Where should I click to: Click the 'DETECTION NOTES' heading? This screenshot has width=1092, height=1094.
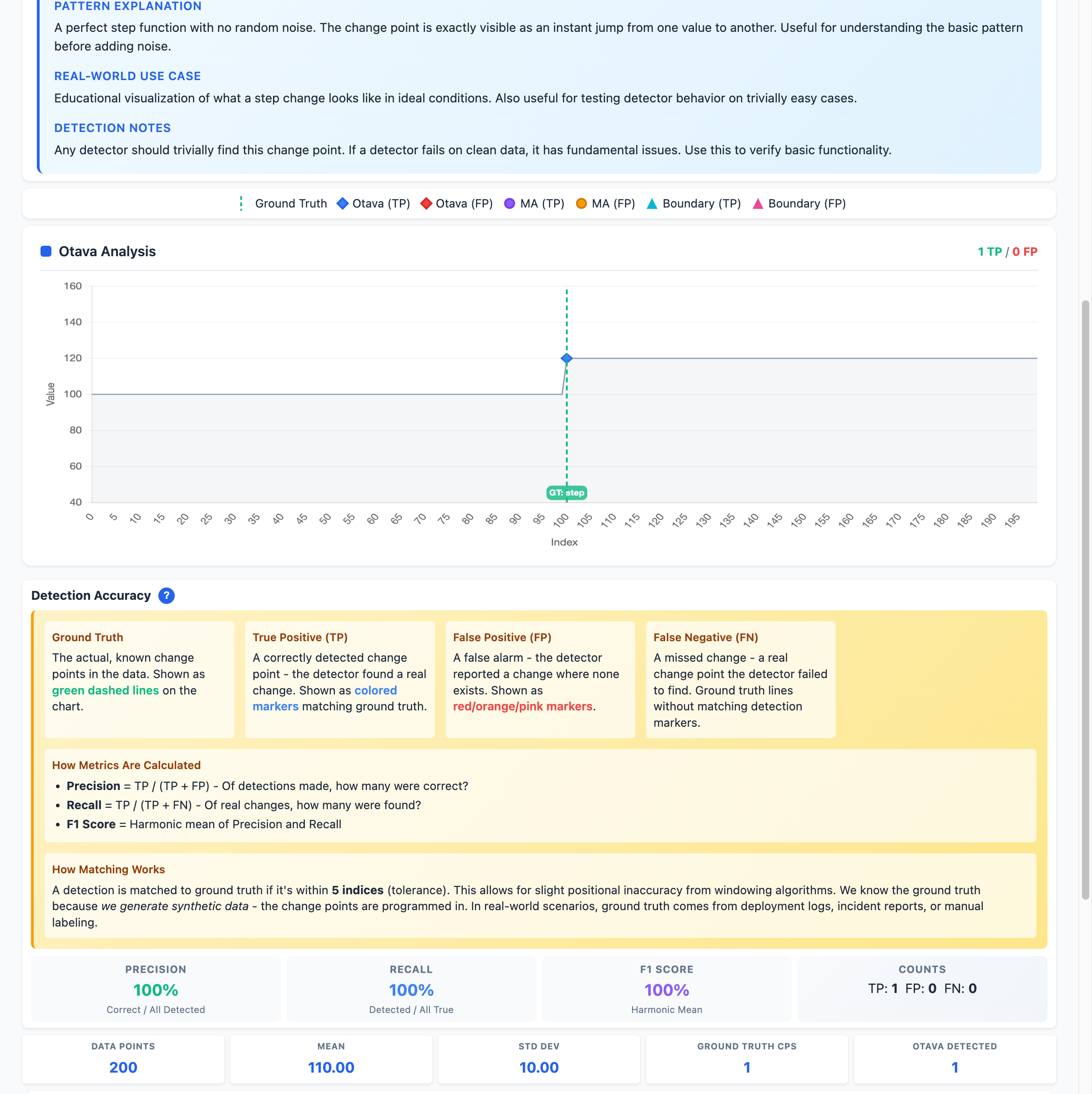pos(112,128)
